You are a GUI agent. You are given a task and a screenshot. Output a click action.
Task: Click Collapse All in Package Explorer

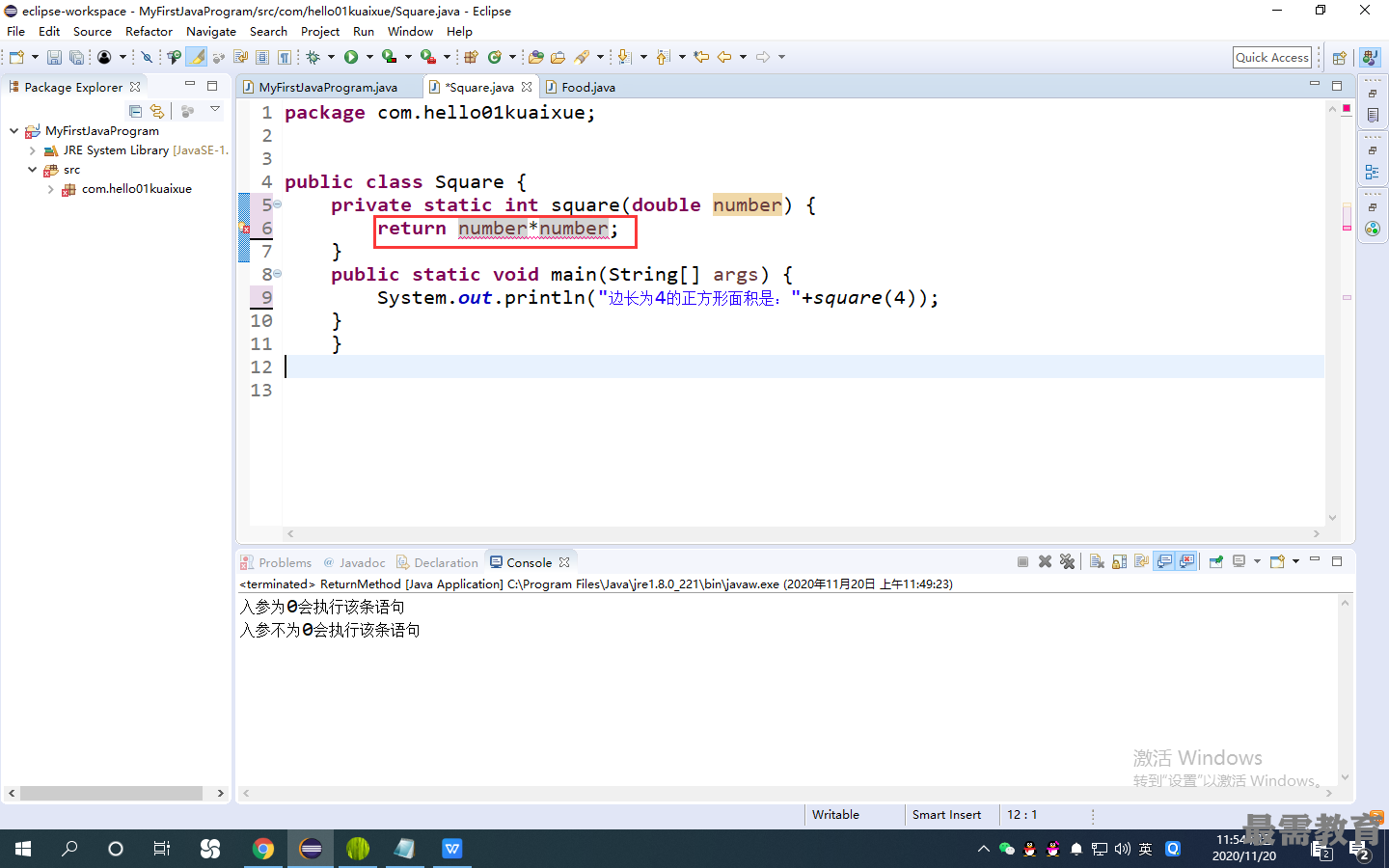click(x=135, y=111)
